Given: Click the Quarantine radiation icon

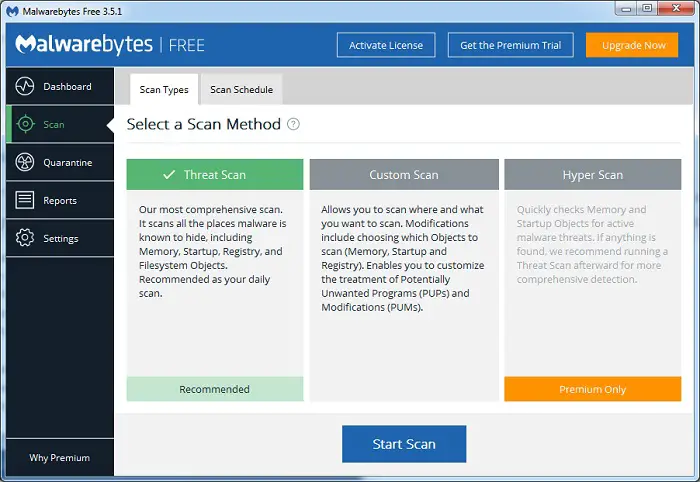Looking at the screenshot, I should click(25, 162).
